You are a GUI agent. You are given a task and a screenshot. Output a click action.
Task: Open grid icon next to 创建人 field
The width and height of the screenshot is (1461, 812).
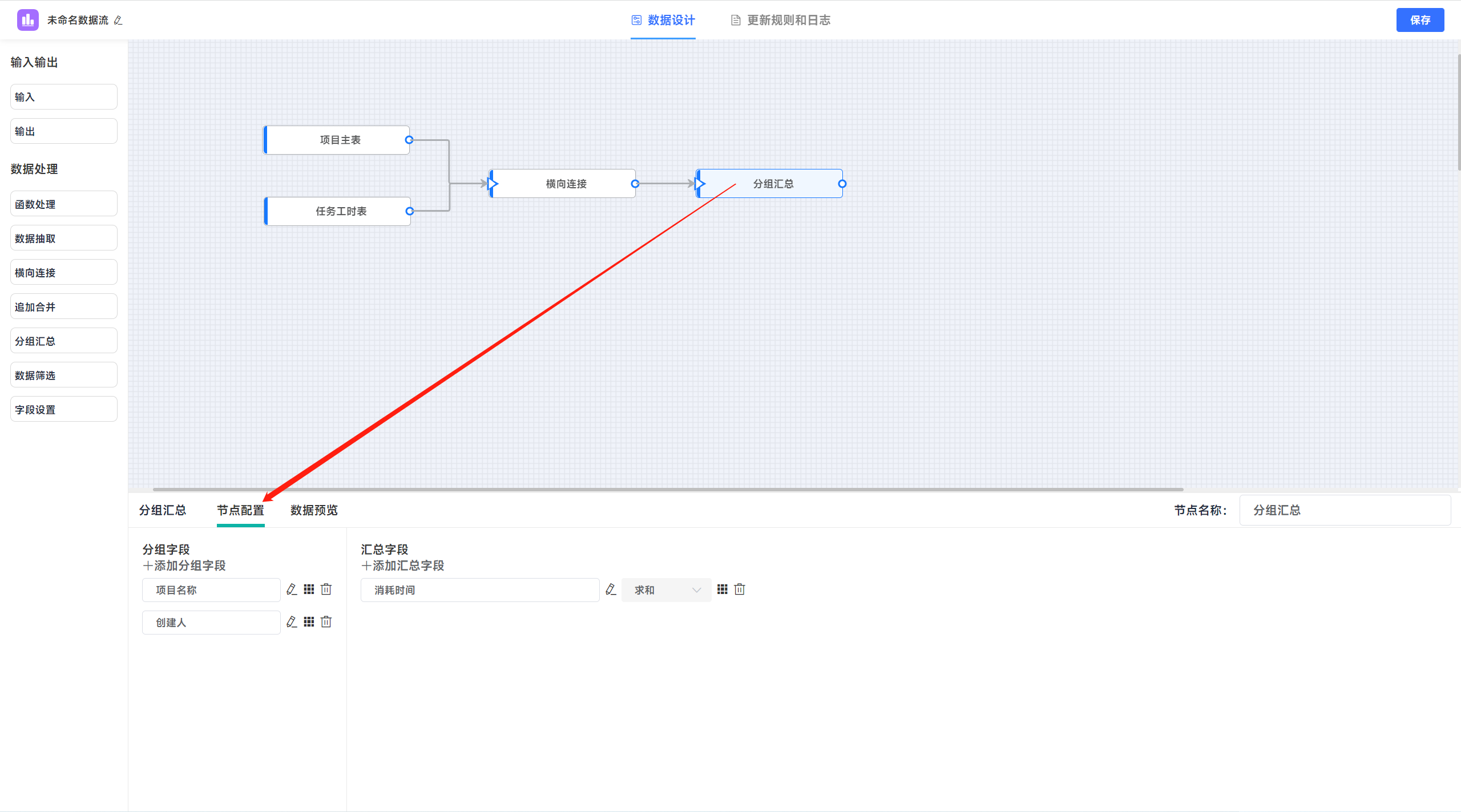click(x=309, y=622)
